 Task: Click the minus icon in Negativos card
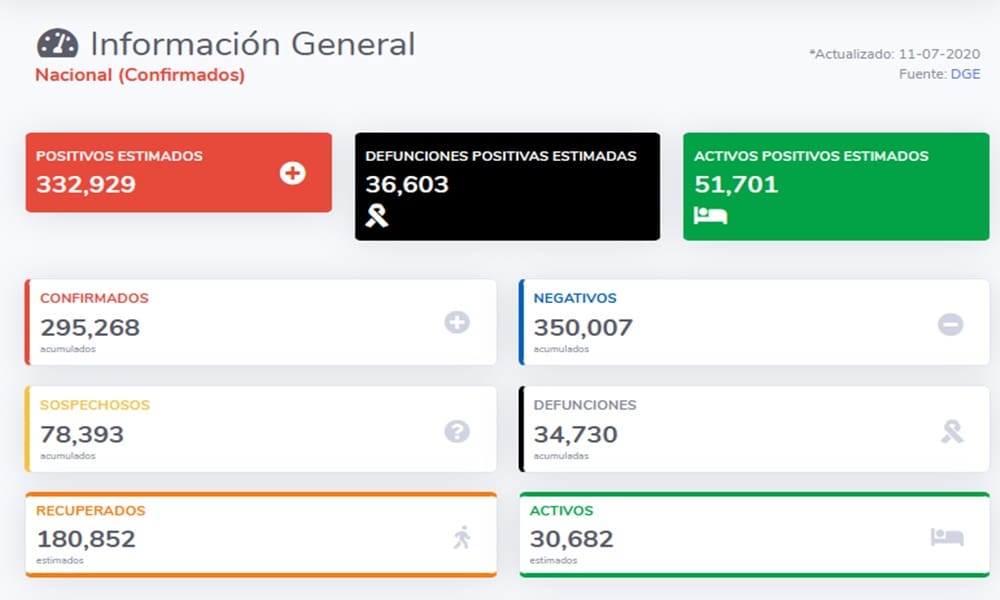point(950,324)
